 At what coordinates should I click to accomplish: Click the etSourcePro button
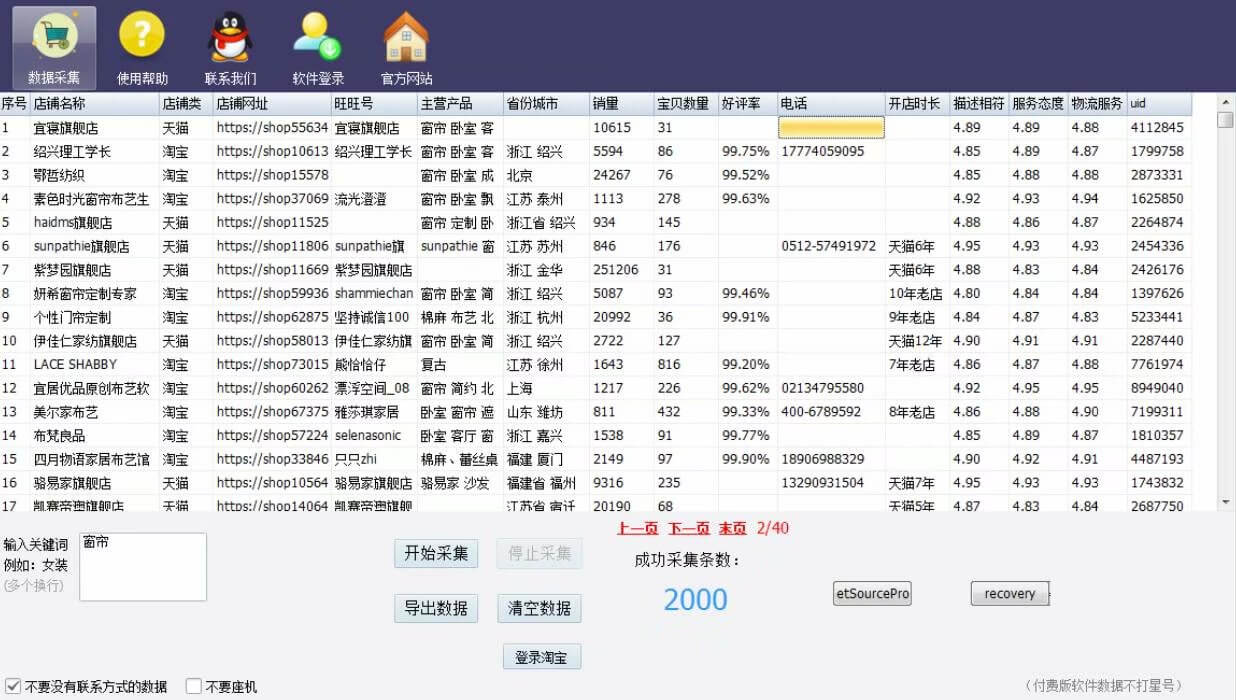click(x=873, y=593)
